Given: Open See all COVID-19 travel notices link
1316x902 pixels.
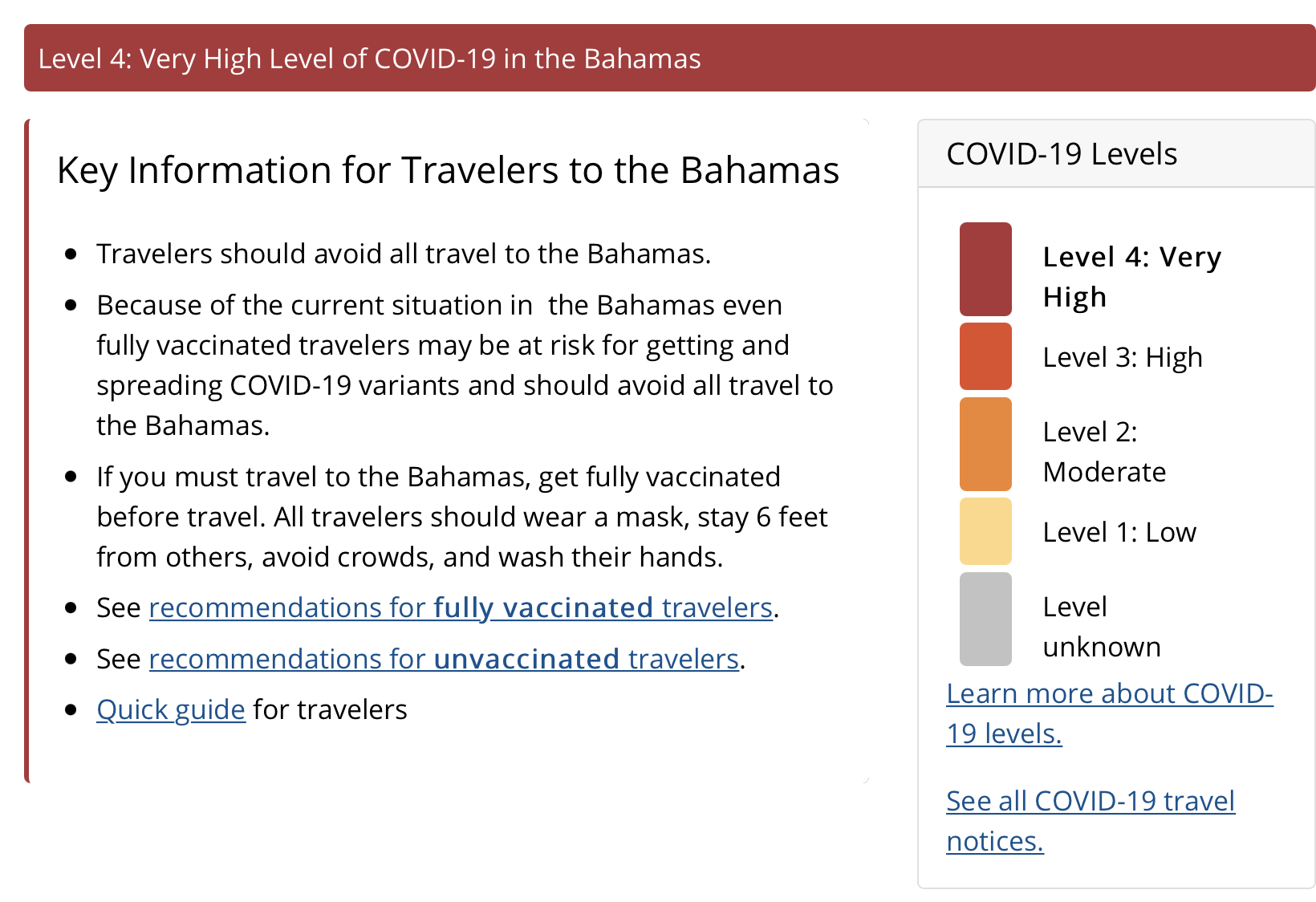Looking at the screenshot, I should [x=1090, y=802].
